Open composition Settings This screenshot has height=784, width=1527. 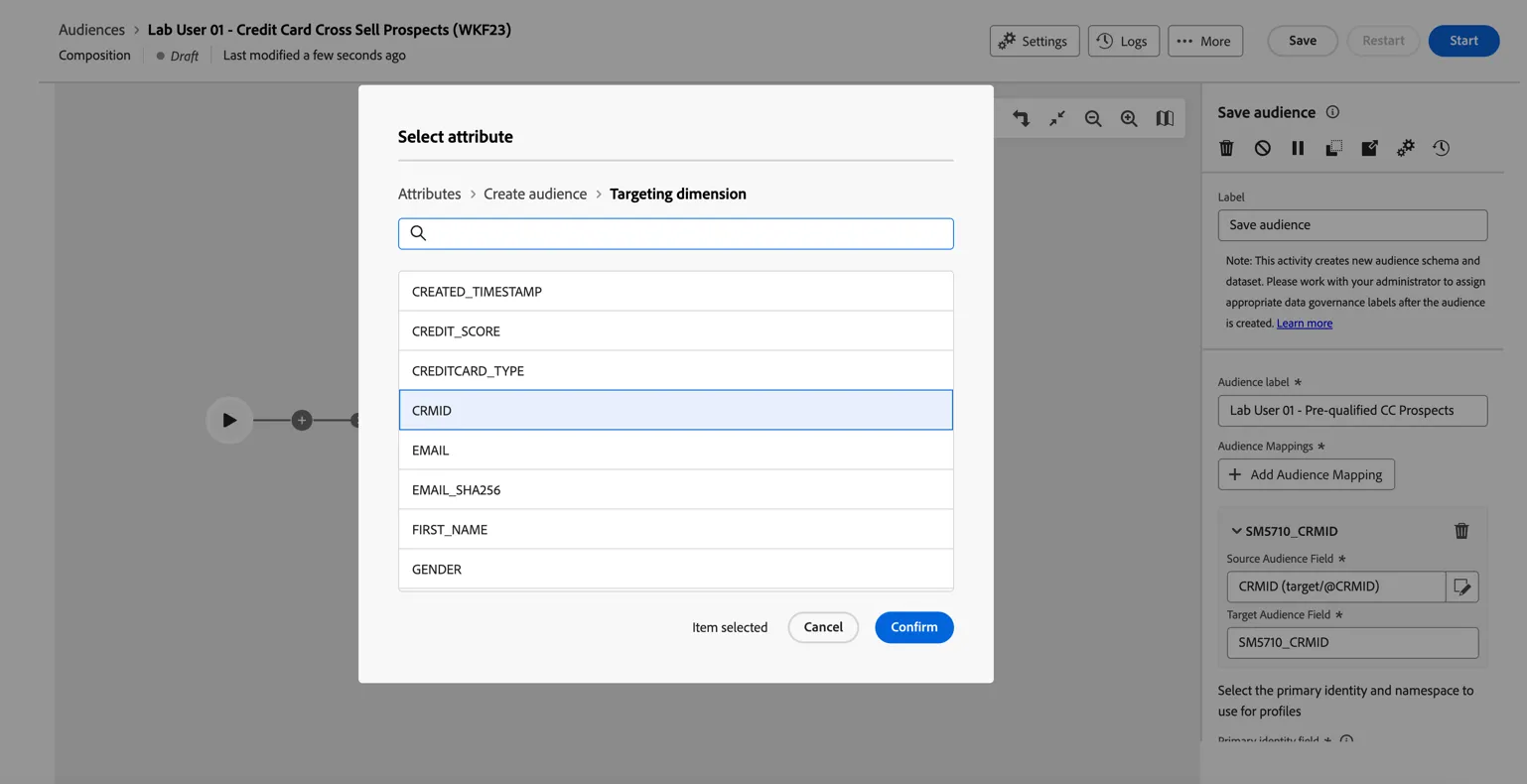[x=1034, y=41]
